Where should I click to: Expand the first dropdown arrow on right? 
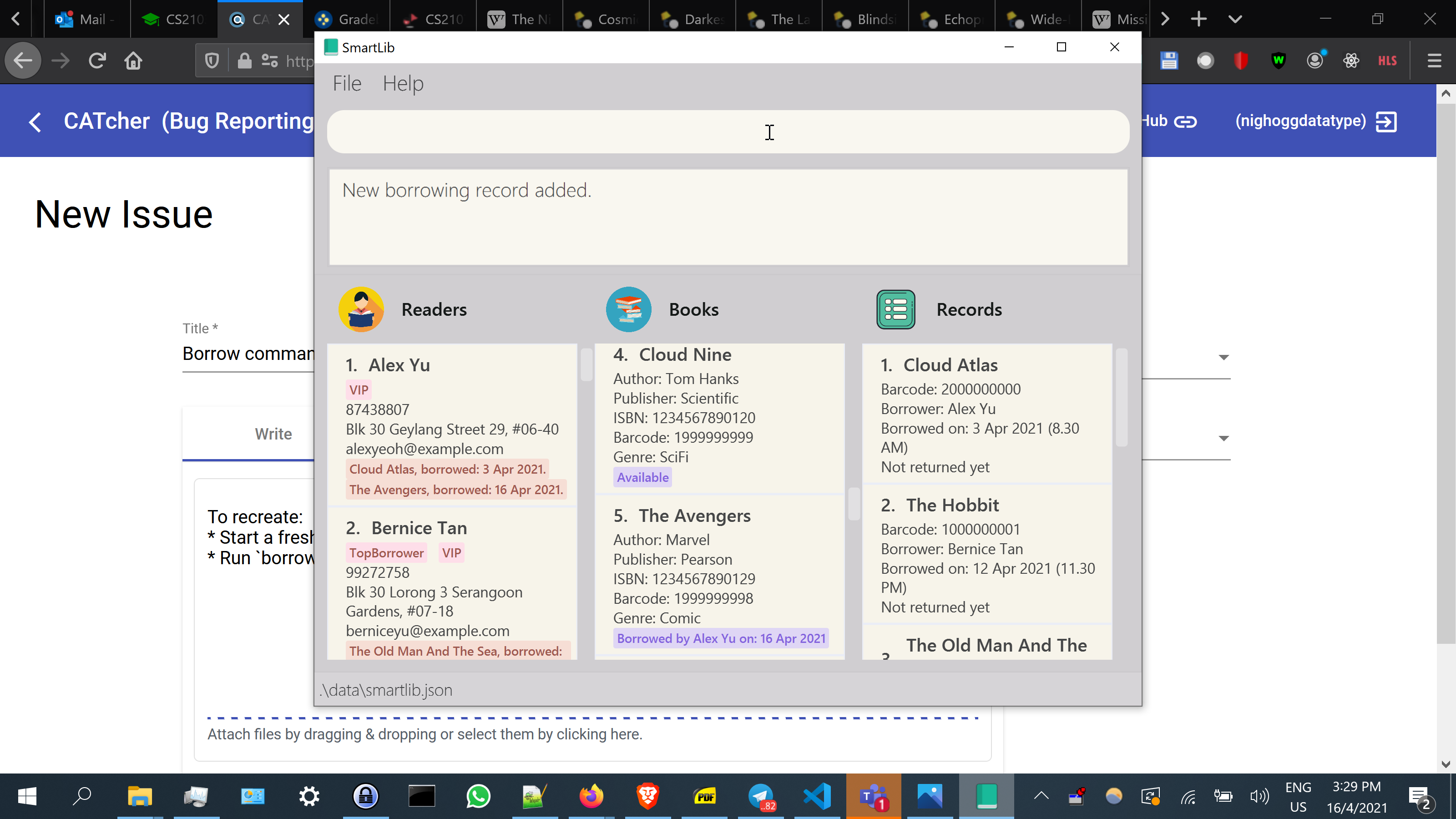pos(1223,357)
